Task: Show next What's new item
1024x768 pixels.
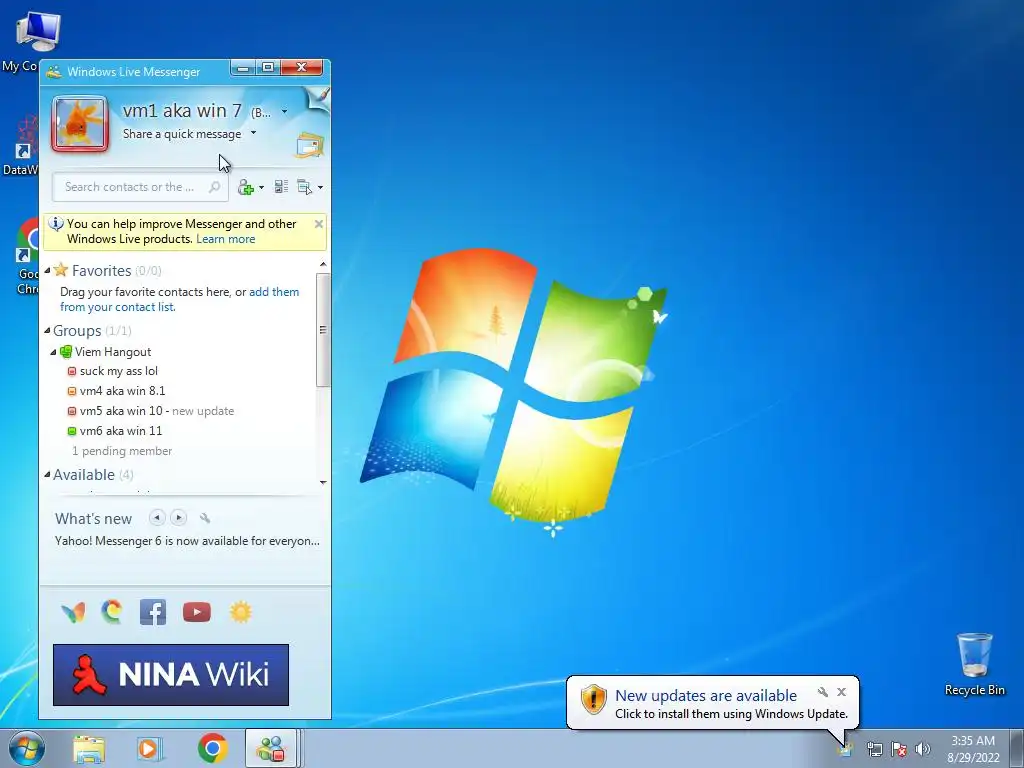Action: pyautogui.click(x=178, y=518)
